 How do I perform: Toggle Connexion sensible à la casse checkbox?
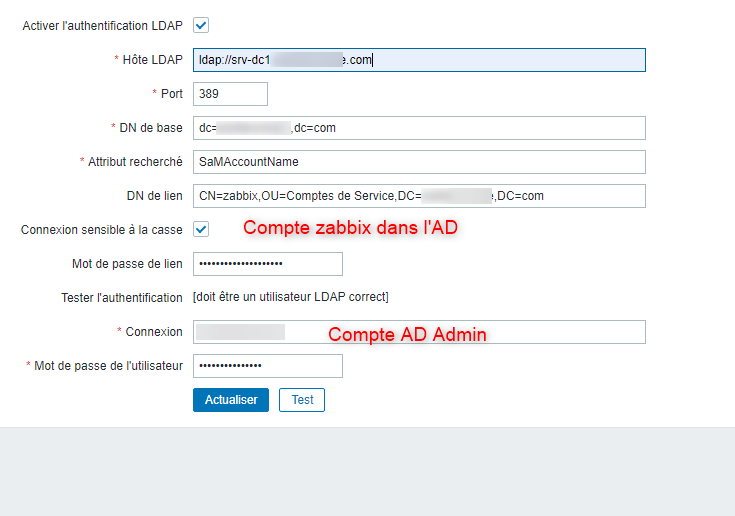point(201,230)
